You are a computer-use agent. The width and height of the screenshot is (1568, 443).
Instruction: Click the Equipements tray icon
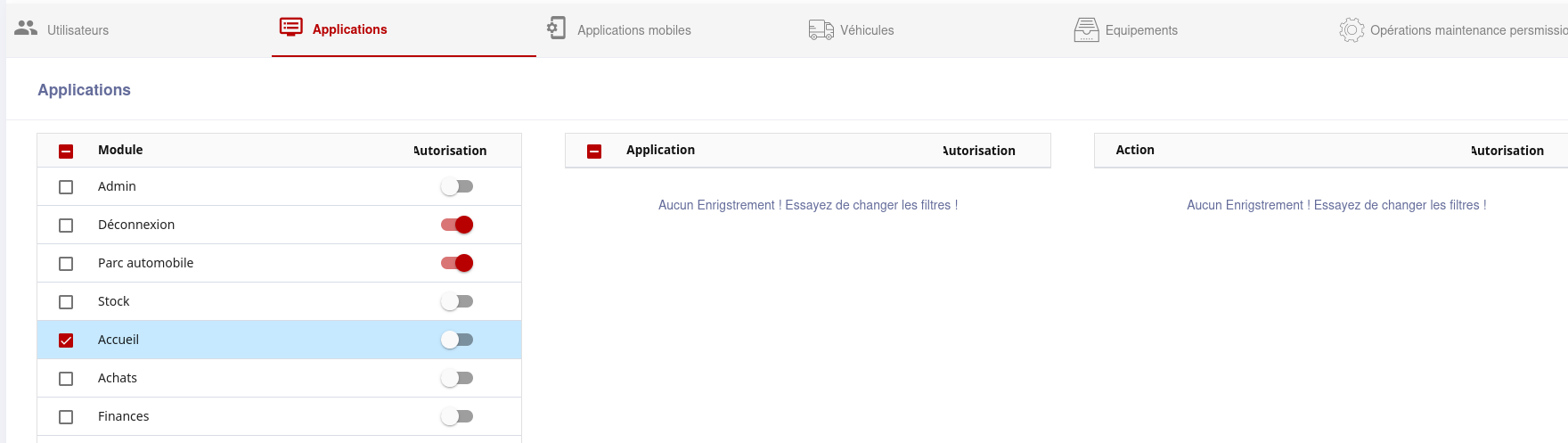pyautogui.click(x=1086, y=29)
